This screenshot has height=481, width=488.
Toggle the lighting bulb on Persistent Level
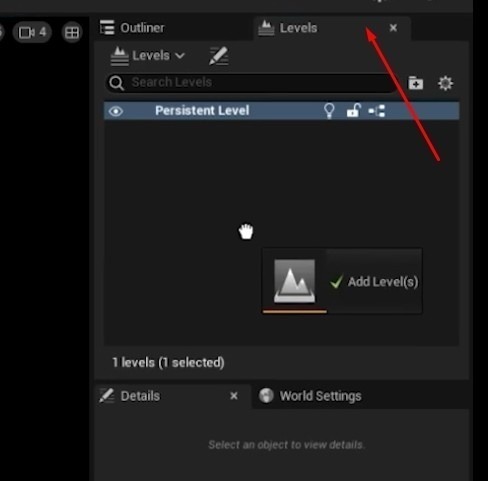pos(329,111)
